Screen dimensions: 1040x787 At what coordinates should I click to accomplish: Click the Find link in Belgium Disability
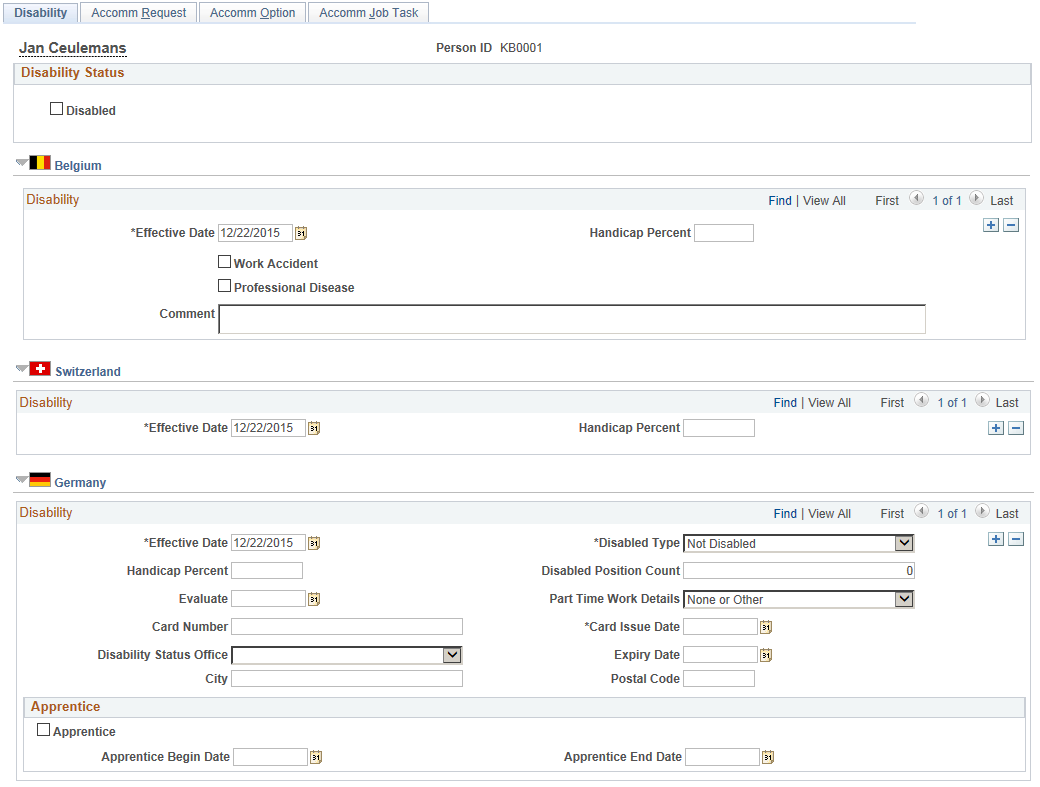click(780, 201)
